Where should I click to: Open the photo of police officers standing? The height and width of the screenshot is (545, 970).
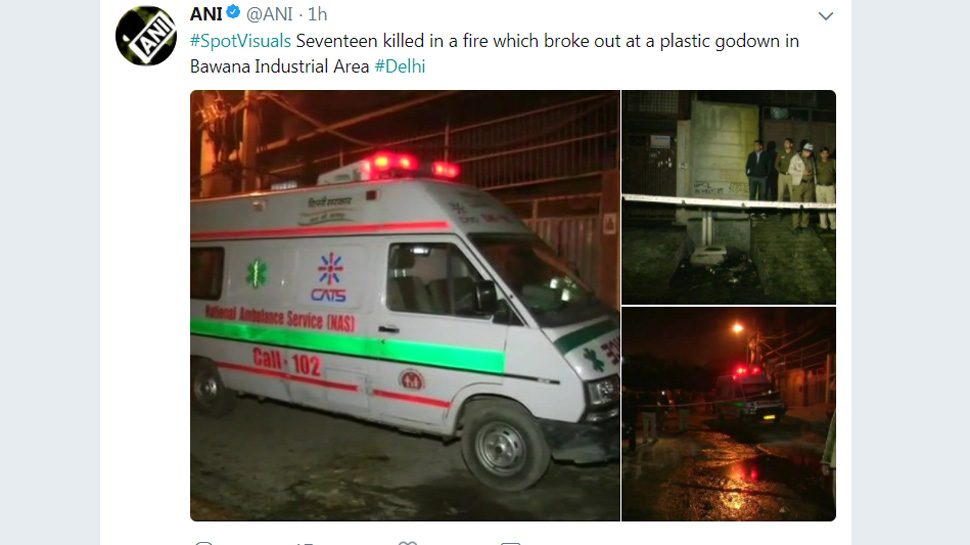[729, 197]
